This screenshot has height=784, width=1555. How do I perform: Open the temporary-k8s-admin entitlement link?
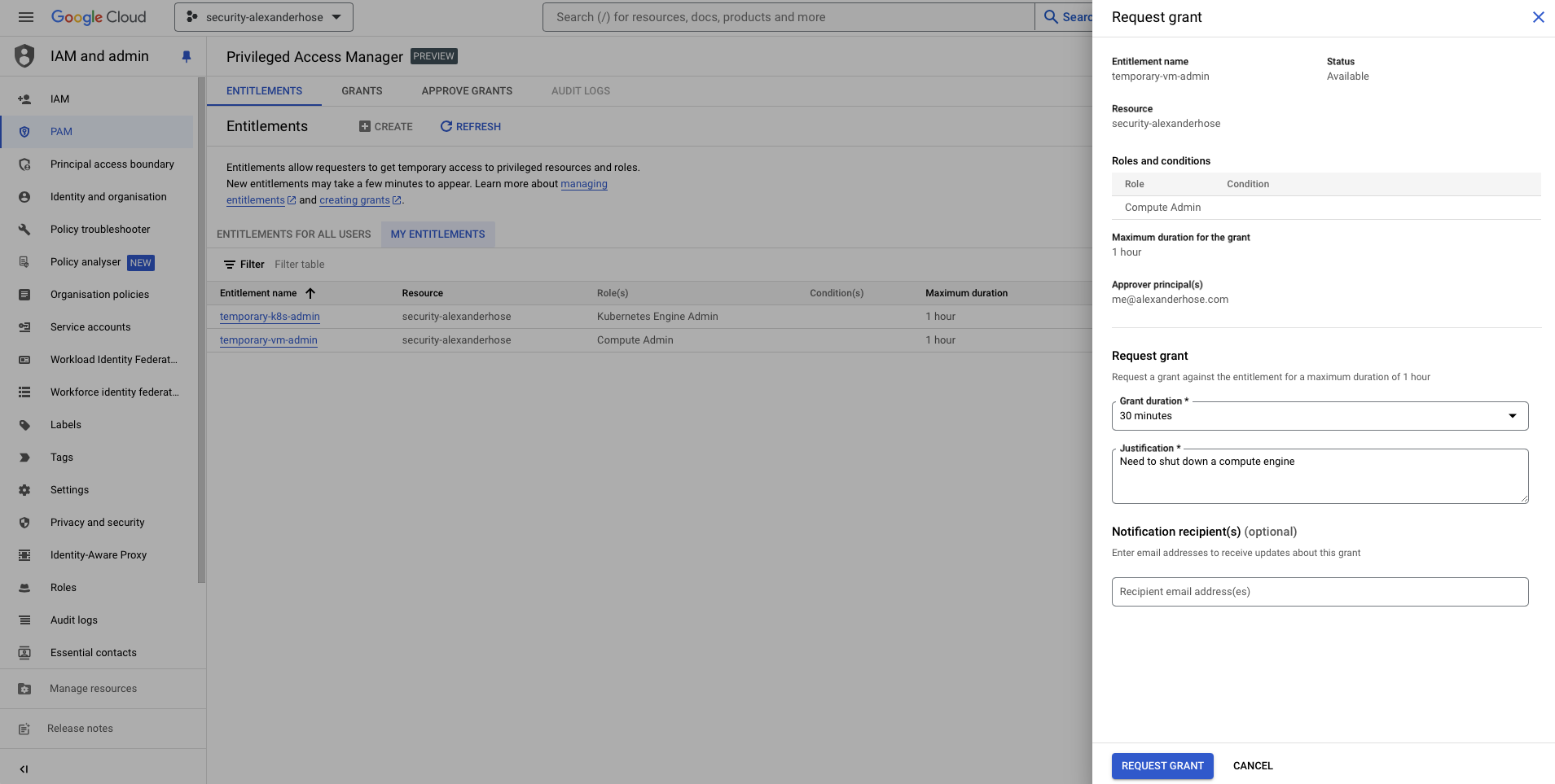click(269, 317)
